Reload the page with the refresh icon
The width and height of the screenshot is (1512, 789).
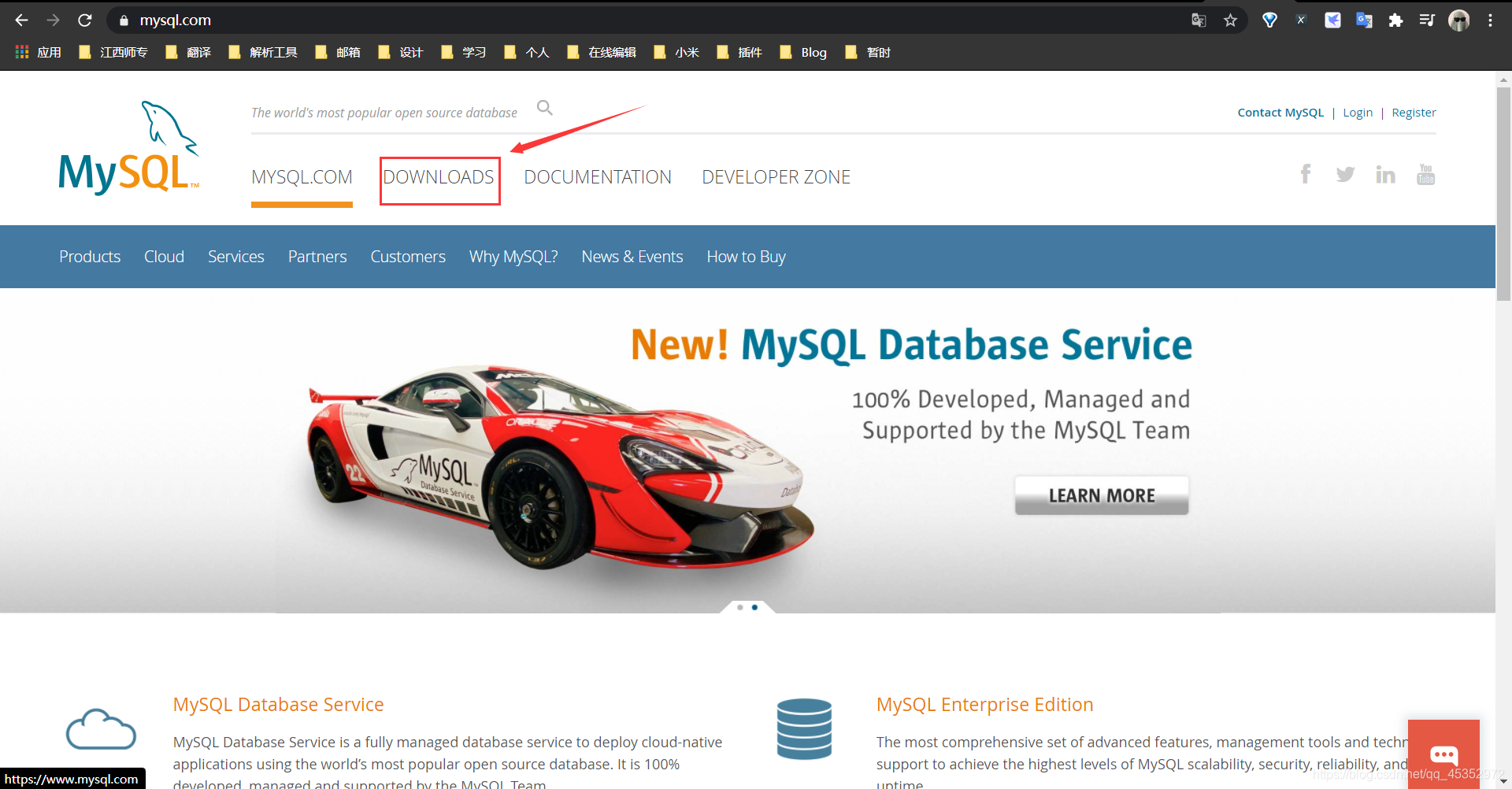[x=85, y=20]
